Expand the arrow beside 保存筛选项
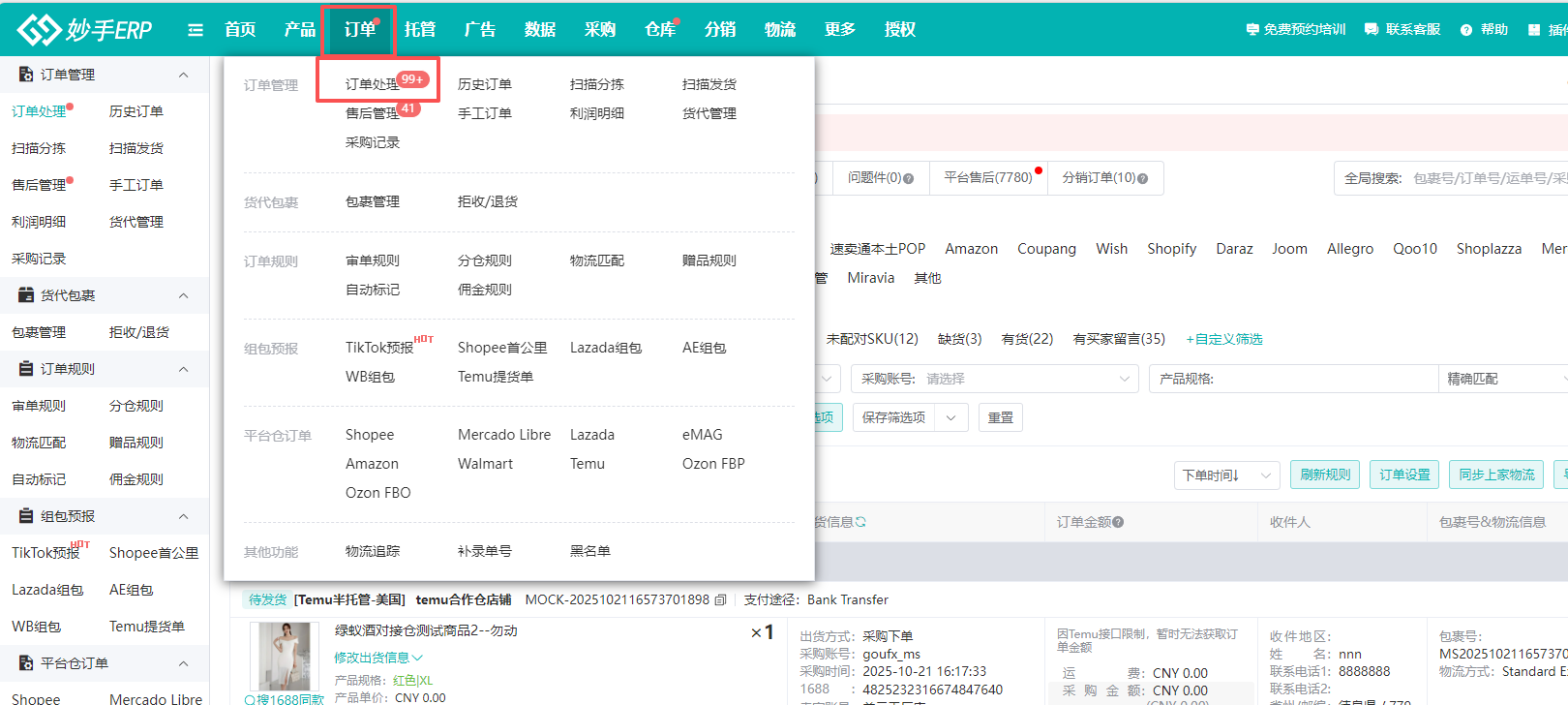The height and width of the screenshot is (705, 1568). click(951, 417)
